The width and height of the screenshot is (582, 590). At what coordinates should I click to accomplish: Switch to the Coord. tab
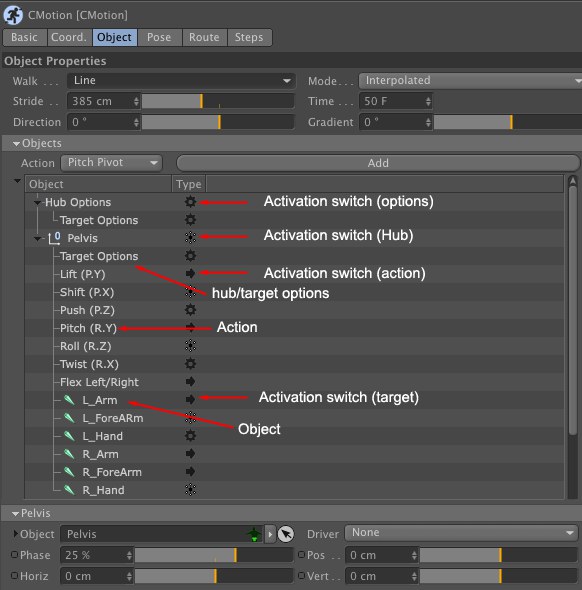pos(69,37)
